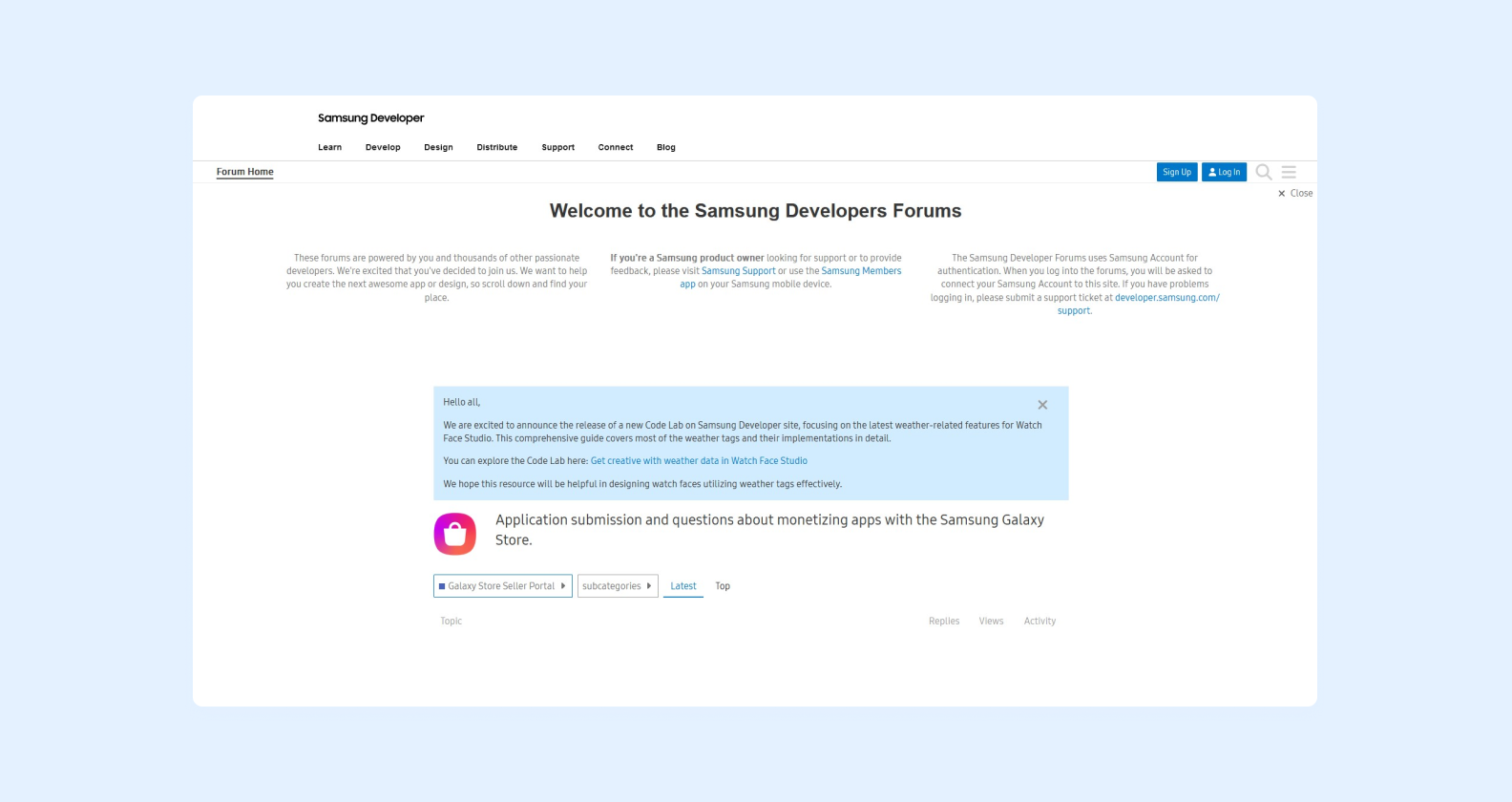Viewport: 1512px width, 802px height.
Task: Open the Samsung Members app link
Action: point(861,271)
